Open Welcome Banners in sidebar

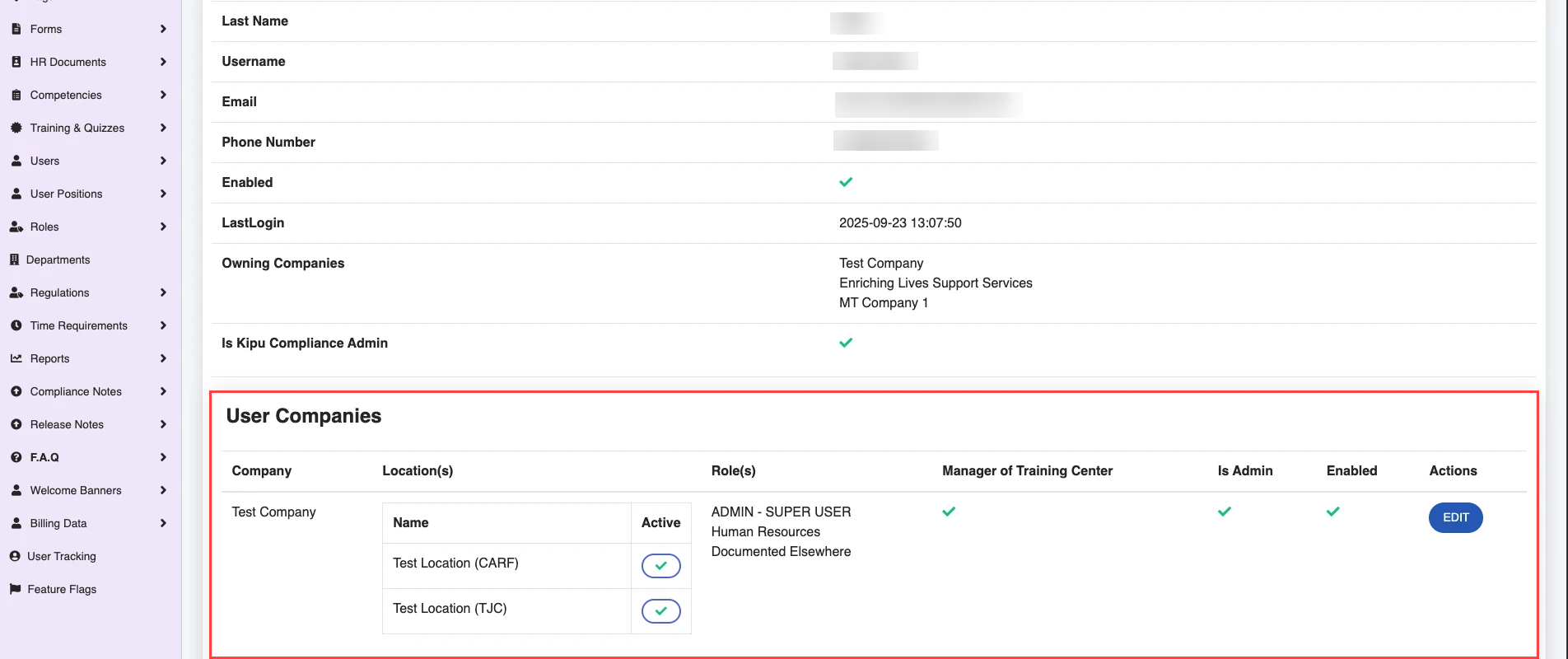(76, 490)
